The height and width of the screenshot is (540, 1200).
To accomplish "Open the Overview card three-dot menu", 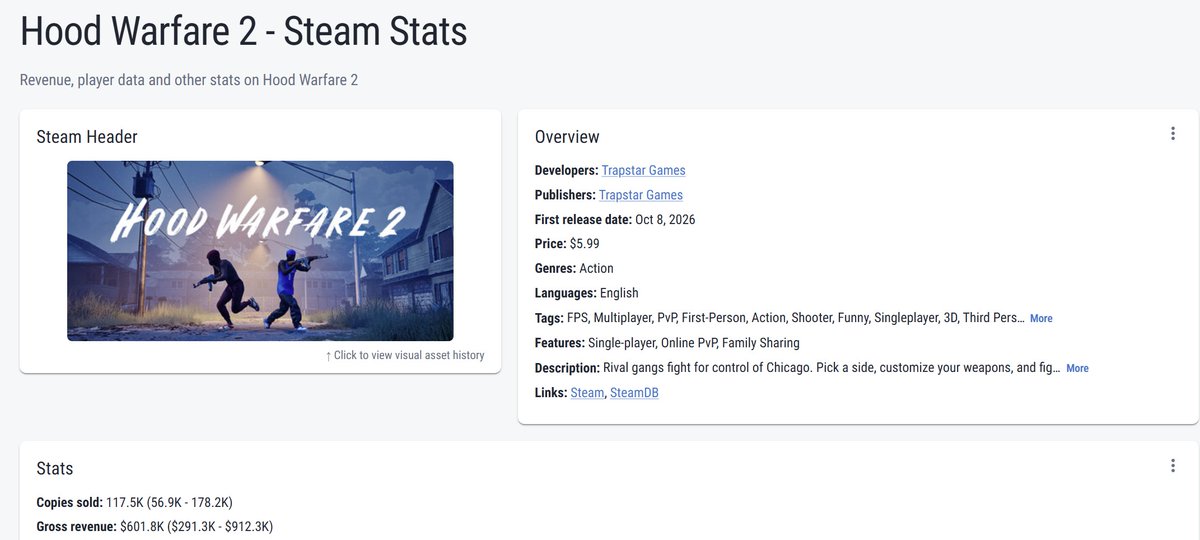I will click(1172, 134).
